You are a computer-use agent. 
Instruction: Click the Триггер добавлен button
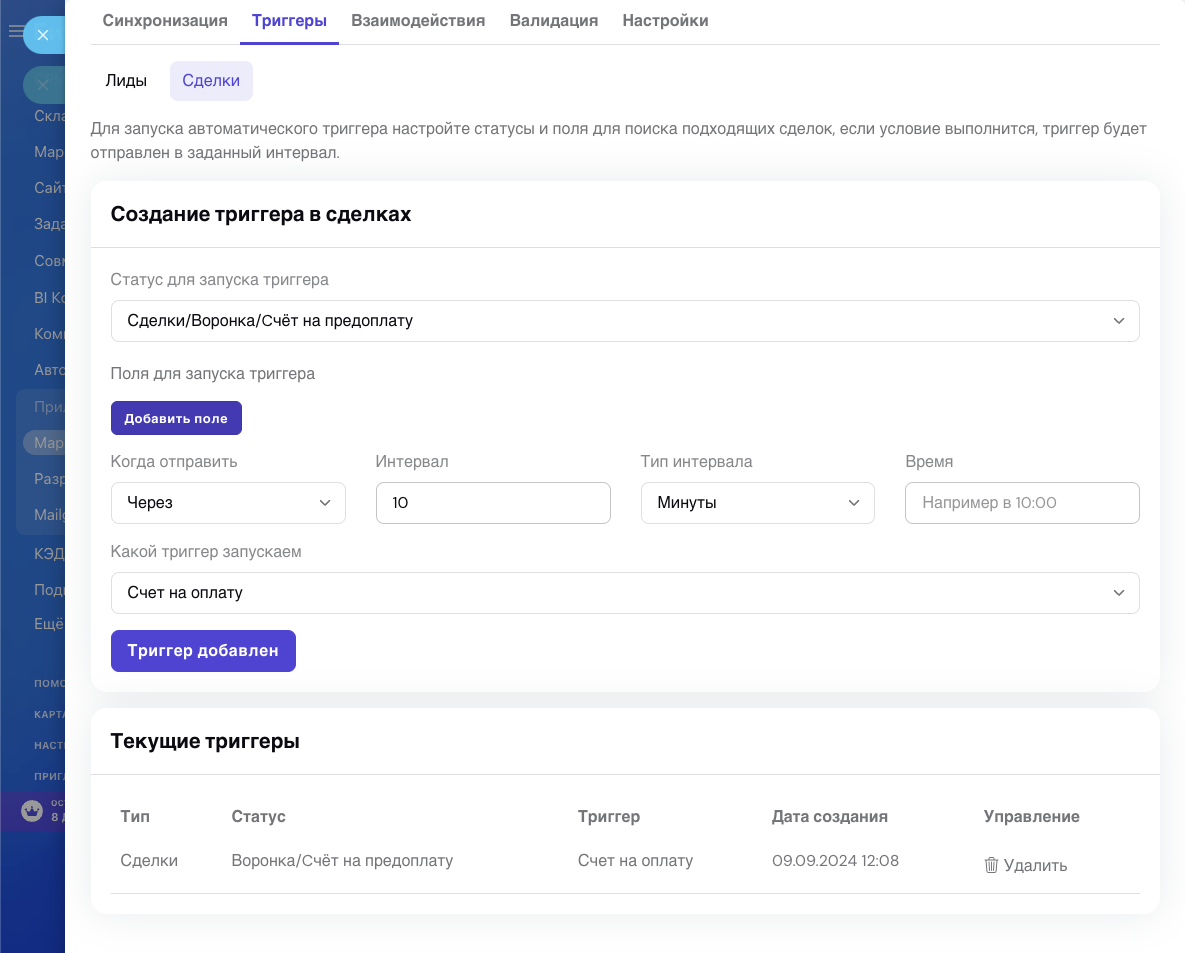click(203, 651)
